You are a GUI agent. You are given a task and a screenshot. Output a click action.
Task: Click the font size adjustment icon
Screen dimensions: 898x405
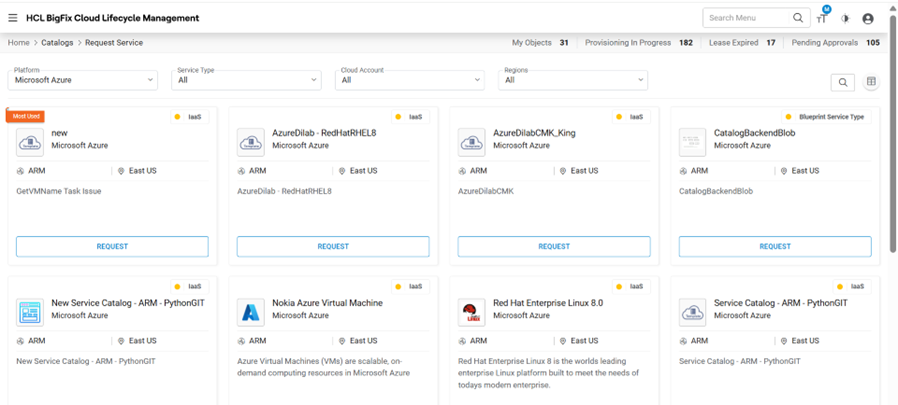coord(822,18)
